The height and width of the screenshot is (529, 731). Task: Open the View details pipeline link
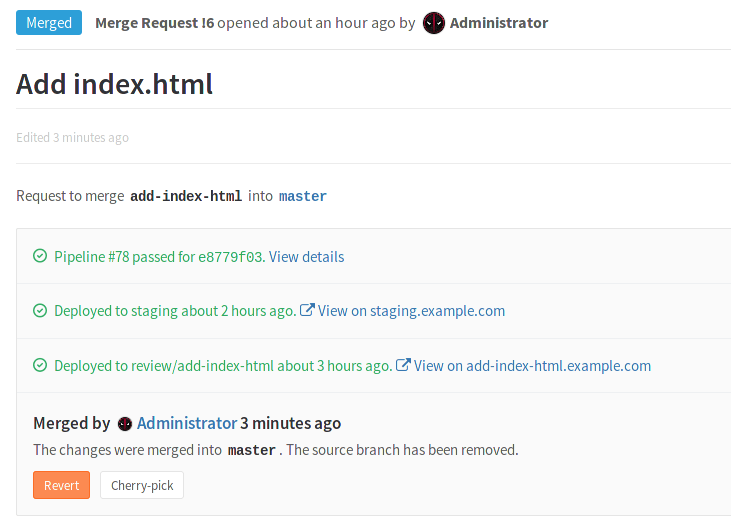point(306,257)
